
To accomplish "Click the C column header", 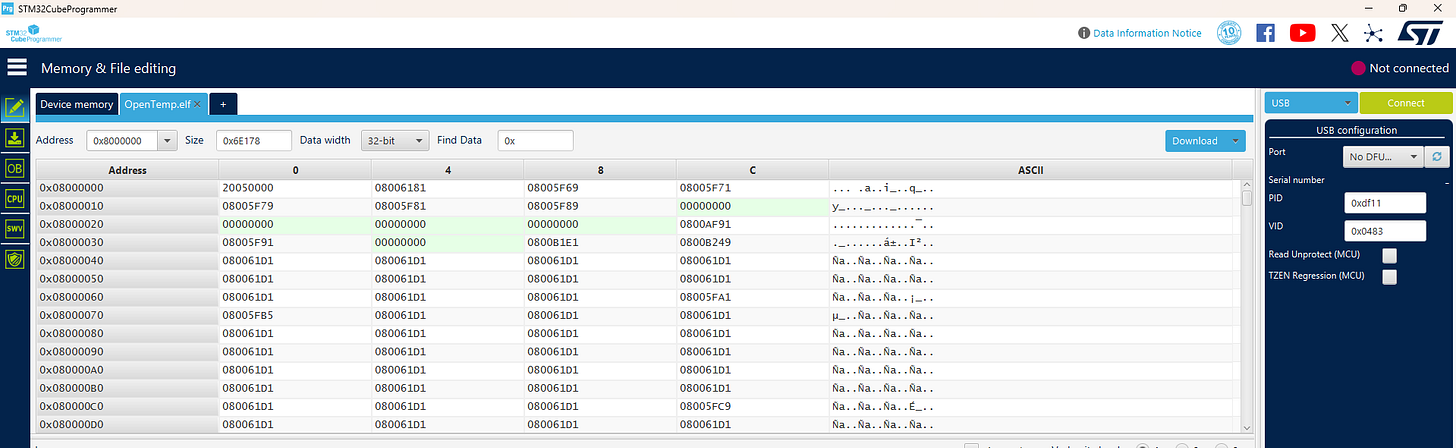I will tap(752, 170).
